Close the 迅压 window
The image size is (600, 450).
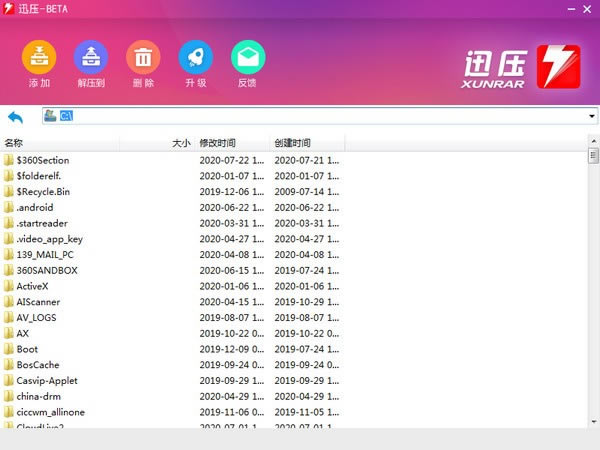[x=587, y=9]
